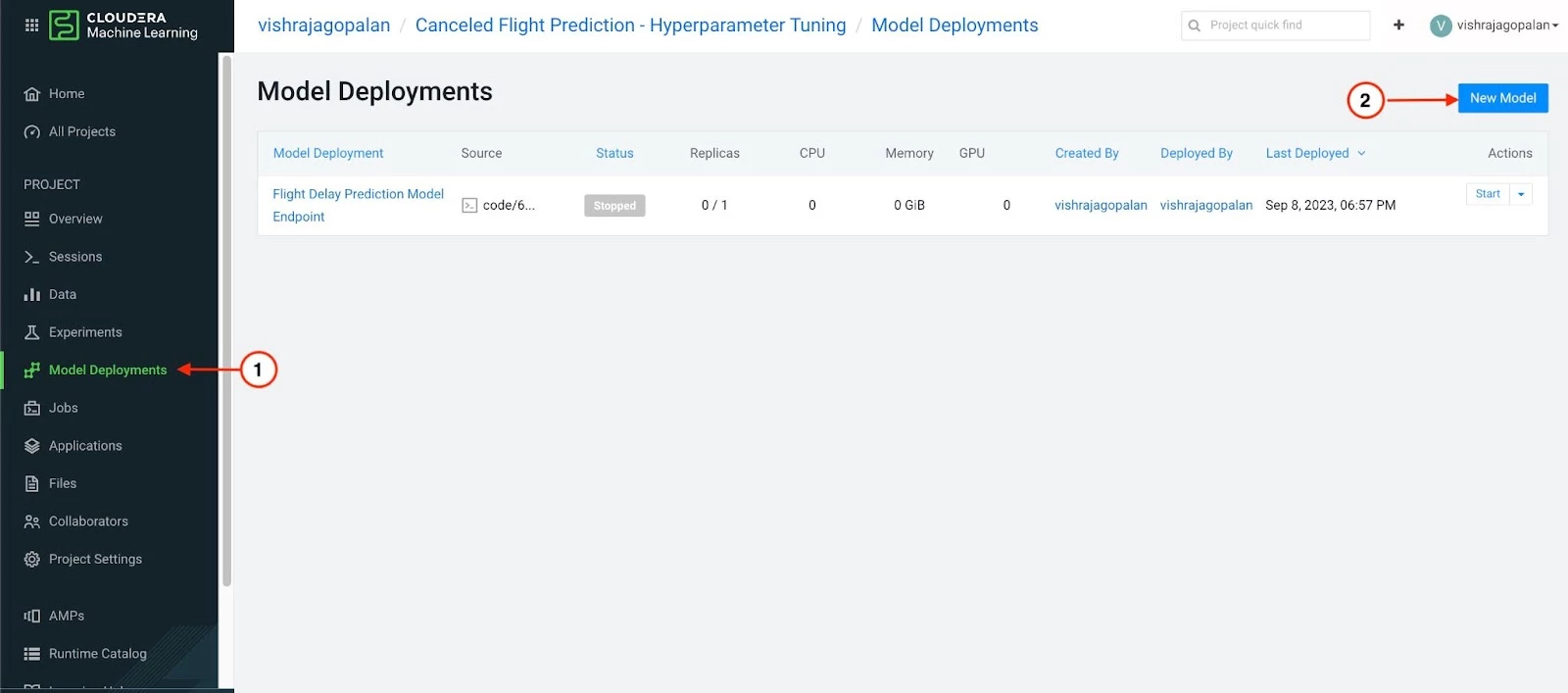Expand the Start button dropdown arrow
The width and height of the screenshot is (1568, 693).
(x=1521, y=194)
